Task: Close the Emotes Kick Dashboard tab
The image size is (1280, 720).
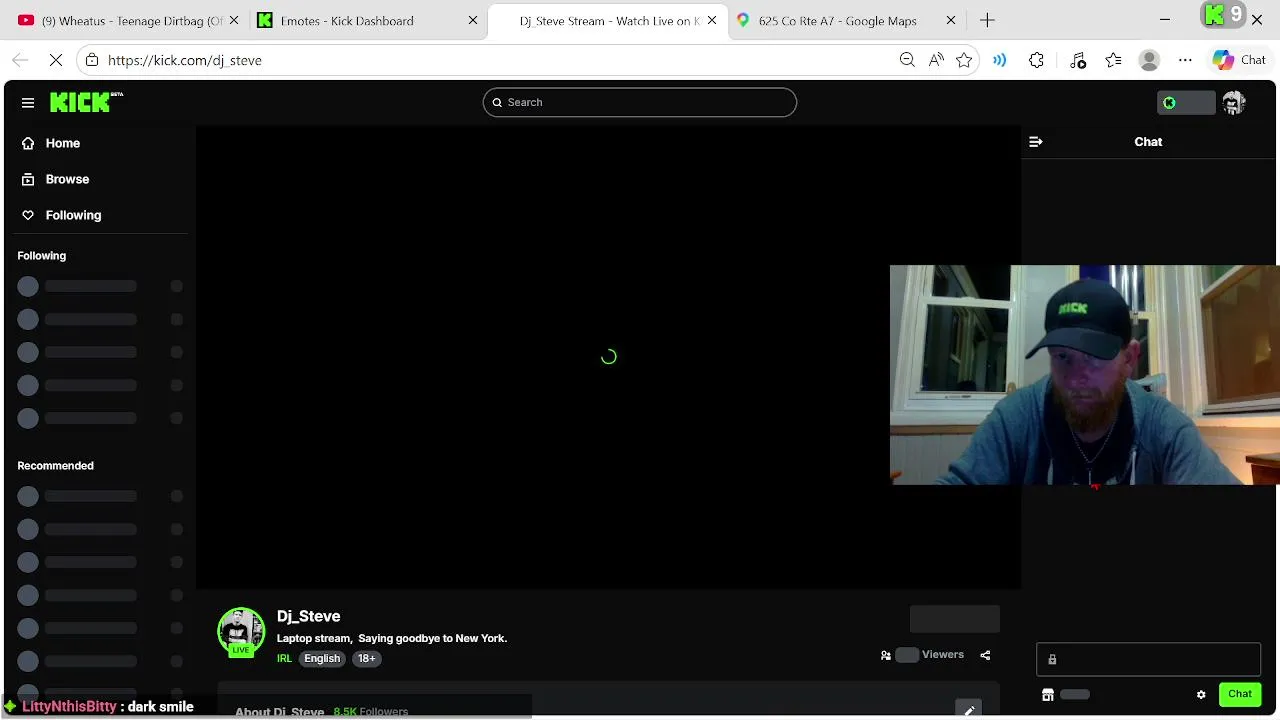Action: click(474, 20)
